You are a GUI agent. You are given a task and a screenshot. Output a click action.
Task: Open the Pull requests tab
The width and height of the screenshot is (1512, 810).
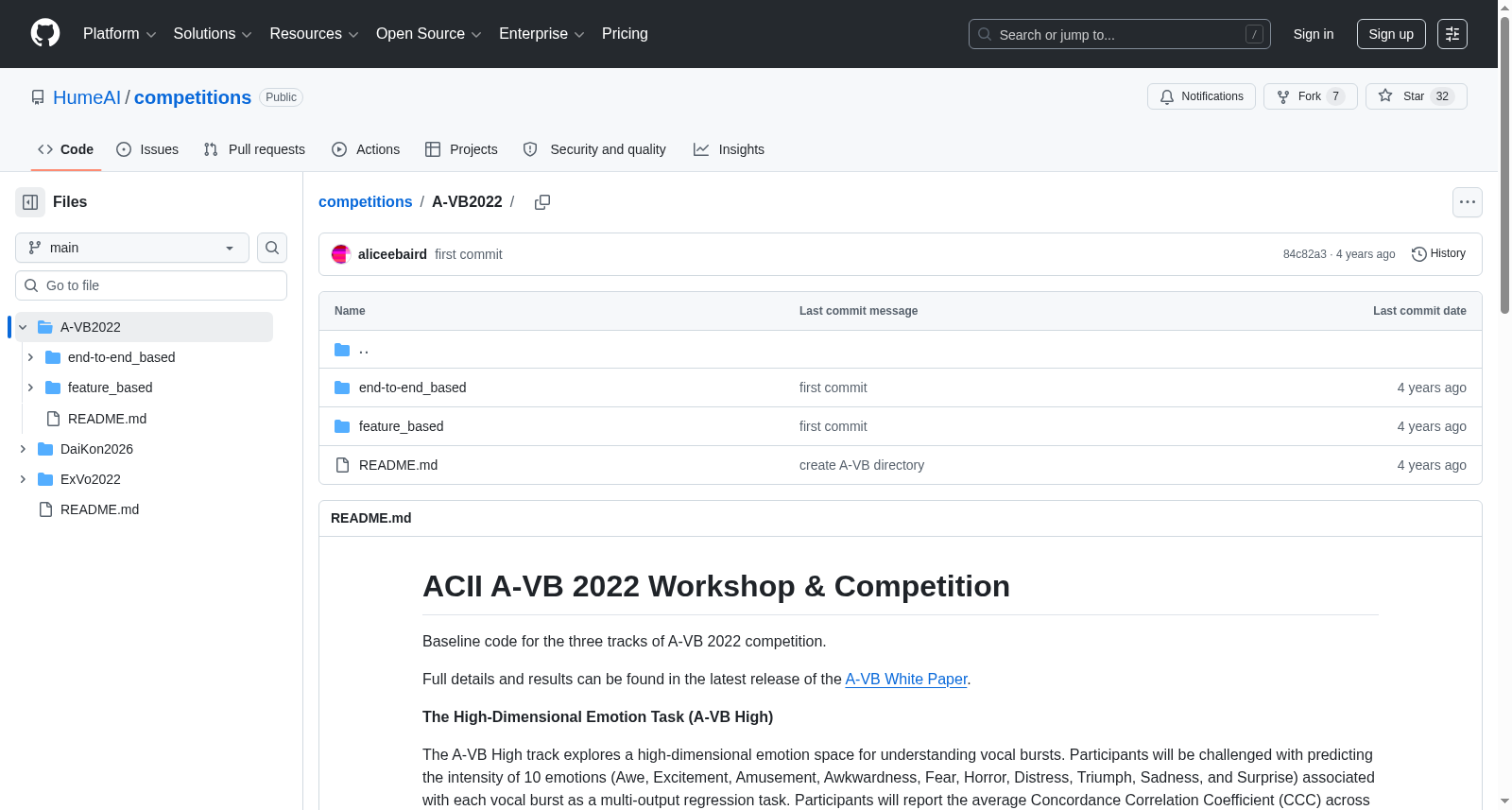(254, 149)
